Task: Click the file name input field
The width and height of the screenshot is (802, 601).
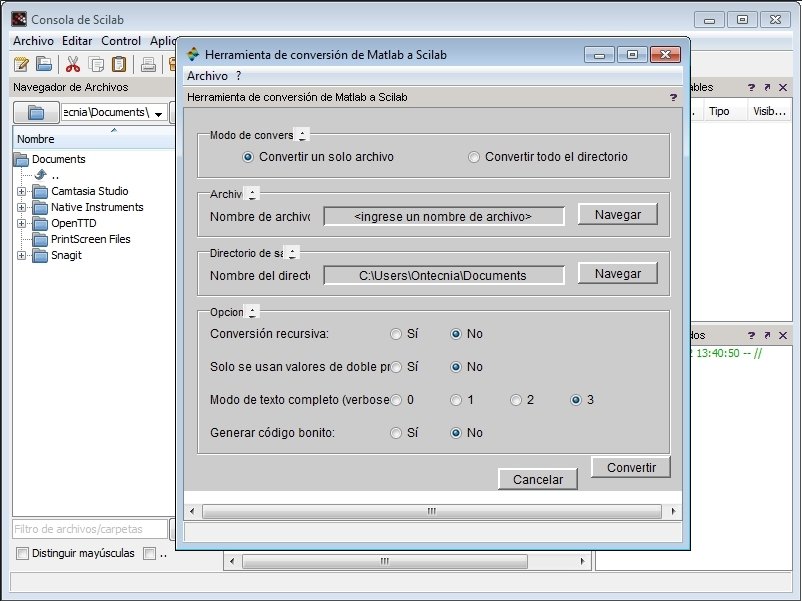Action: tap(444, 216)
